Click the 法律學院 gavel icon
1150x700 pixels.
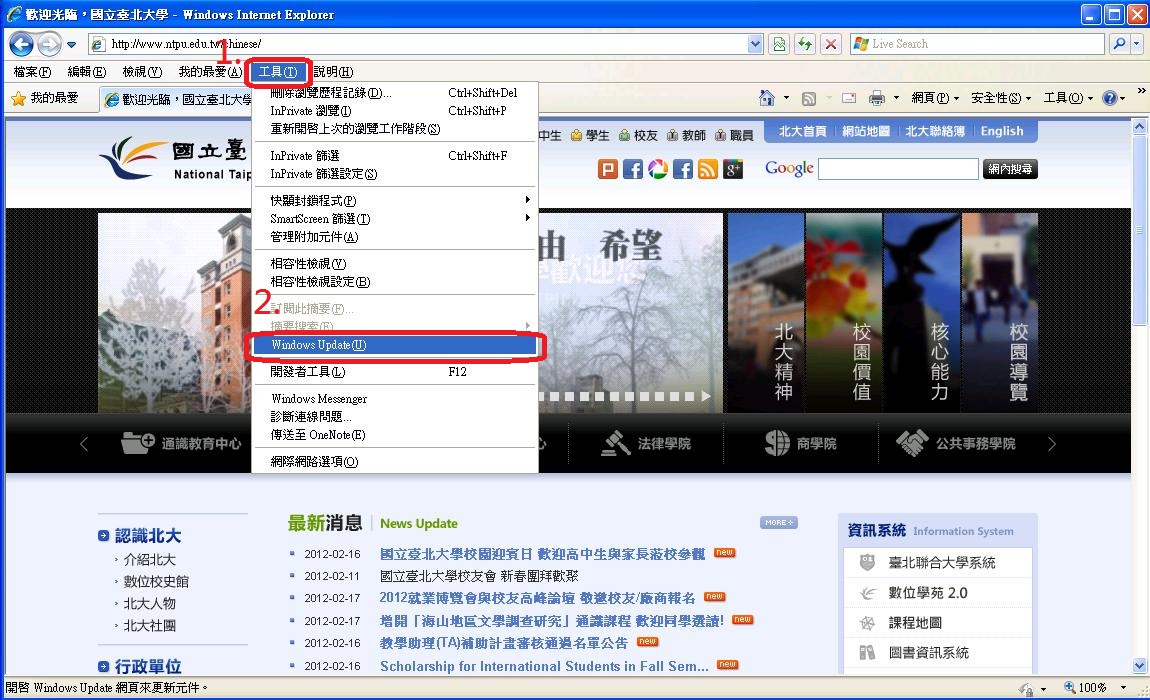[615, 442]
